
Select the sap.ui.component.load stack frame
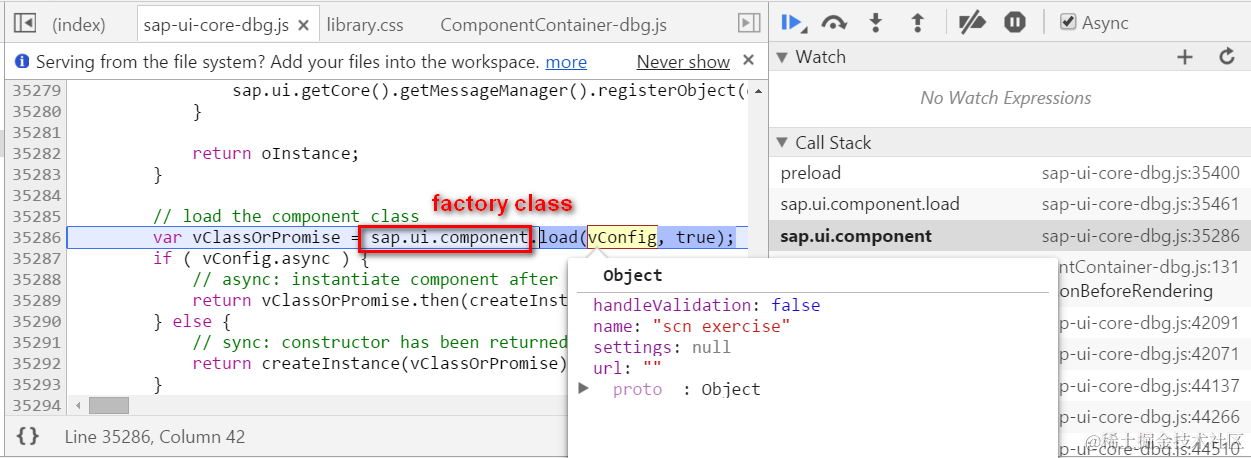[870, 204]
